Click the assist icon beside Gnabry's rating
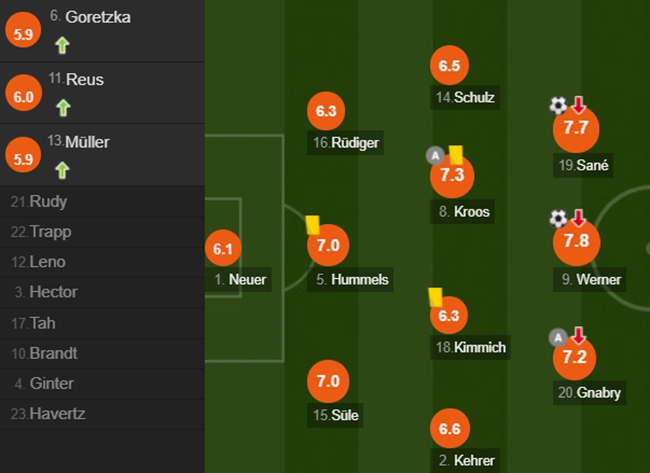This screenshot has height=473, width=650. pyautogui.click(x=558, y=336)
